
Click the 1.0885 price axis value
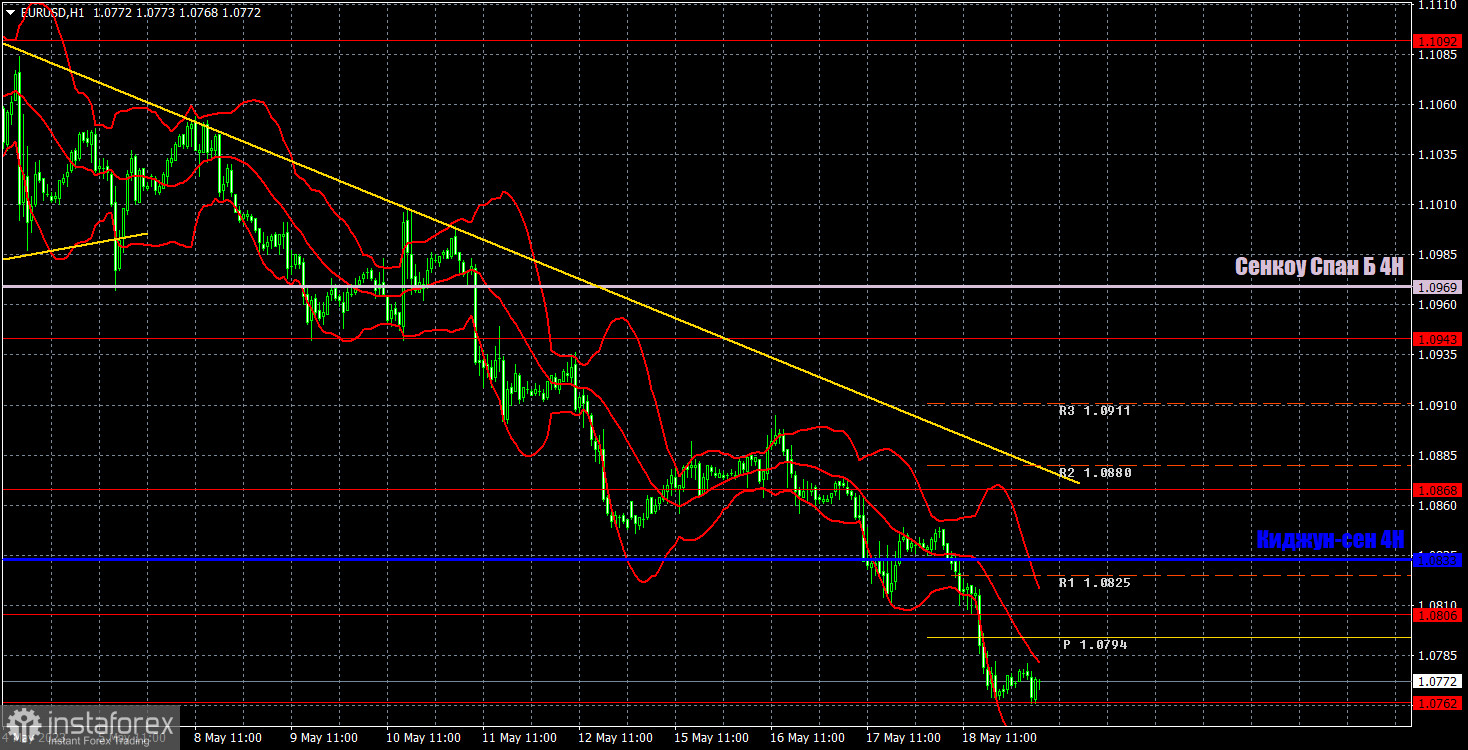click(x=1438, y=456)
